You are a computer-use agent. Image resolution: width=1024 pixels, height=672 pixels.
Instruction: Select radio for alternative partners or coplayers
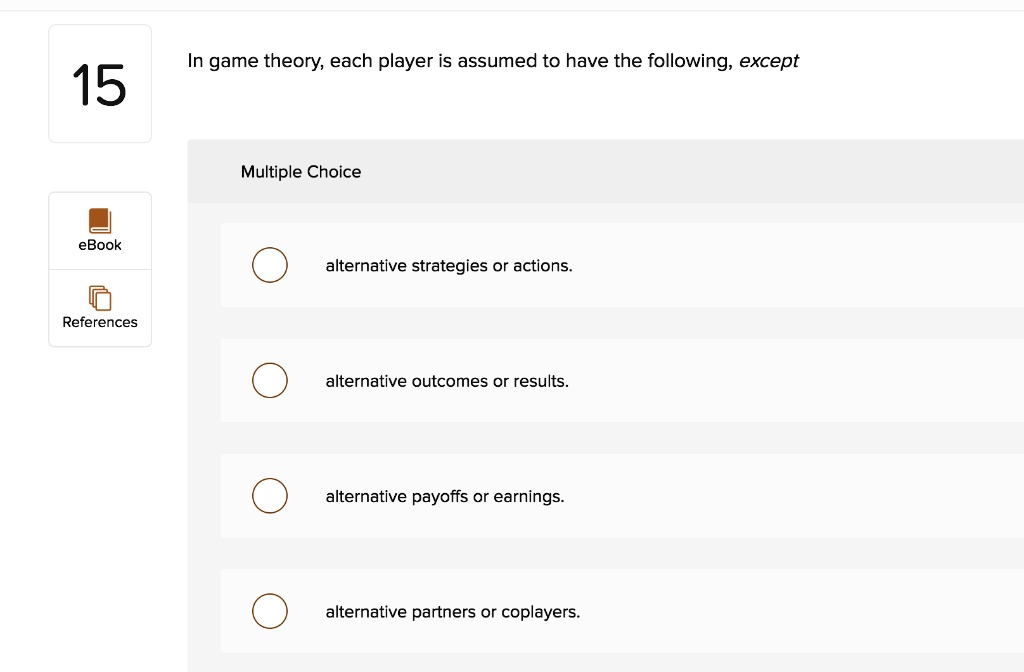pyautogui.click(x=269, y=610)
